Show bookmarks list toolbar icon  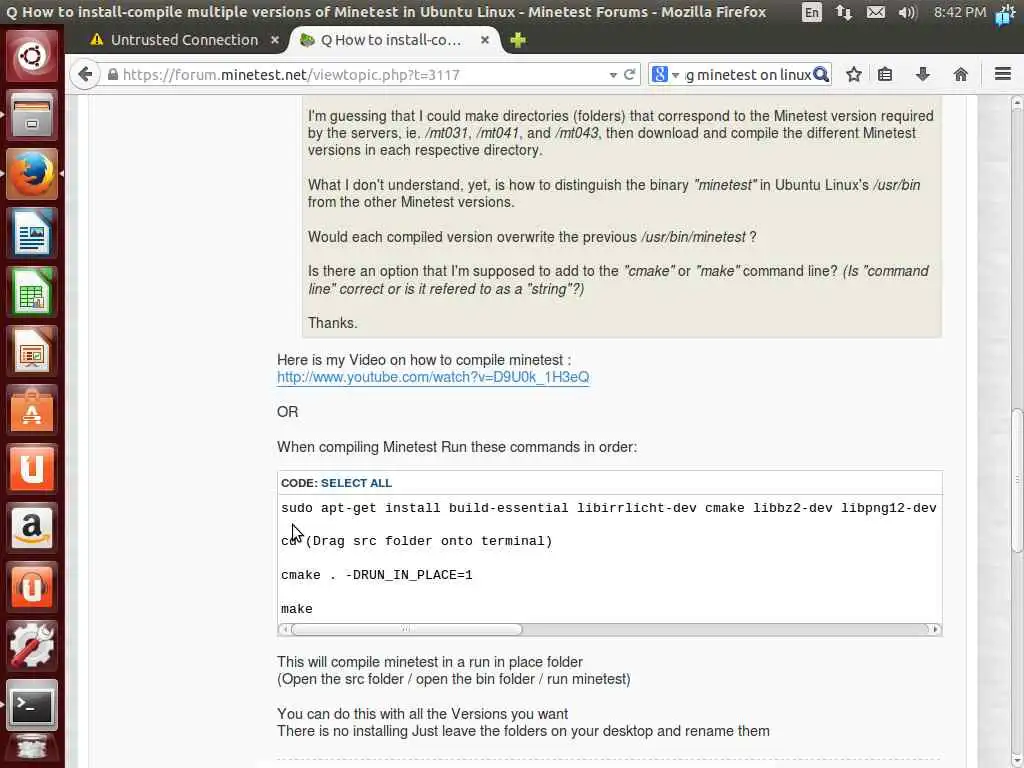point(885,74)
